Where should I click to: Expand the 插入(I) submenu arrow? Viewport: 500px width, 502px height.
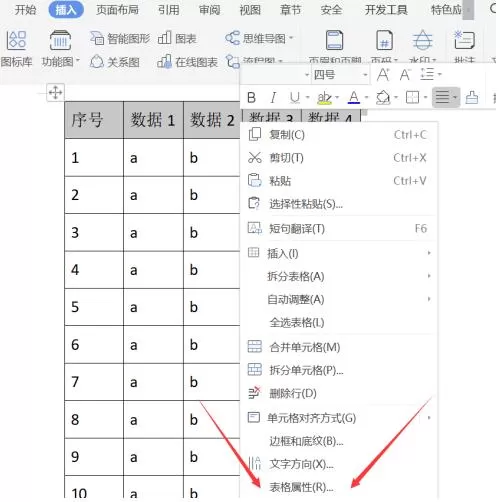429,253
